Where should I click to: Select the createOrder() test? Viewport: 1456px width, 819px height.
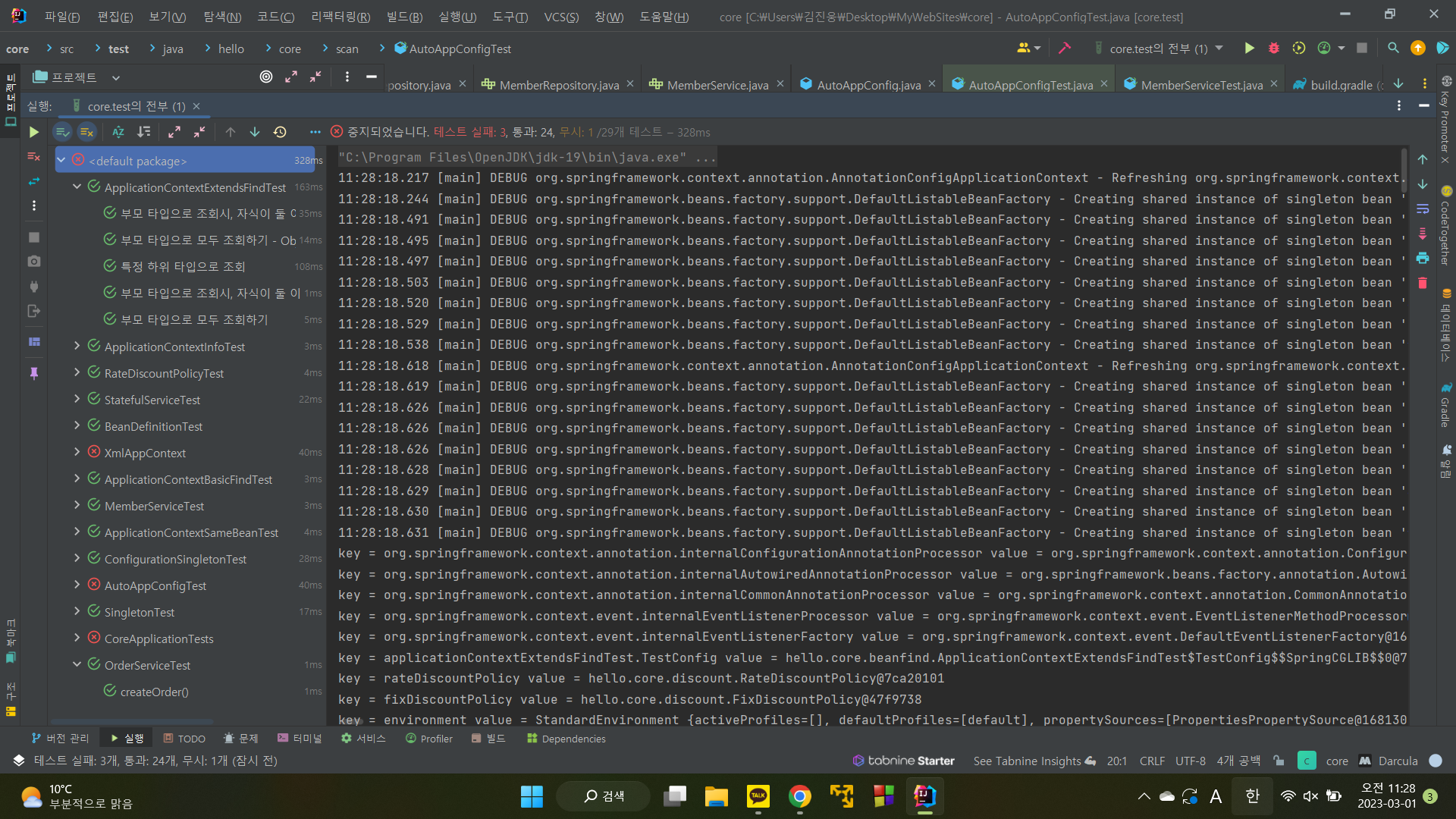click(x=155, y=692)
